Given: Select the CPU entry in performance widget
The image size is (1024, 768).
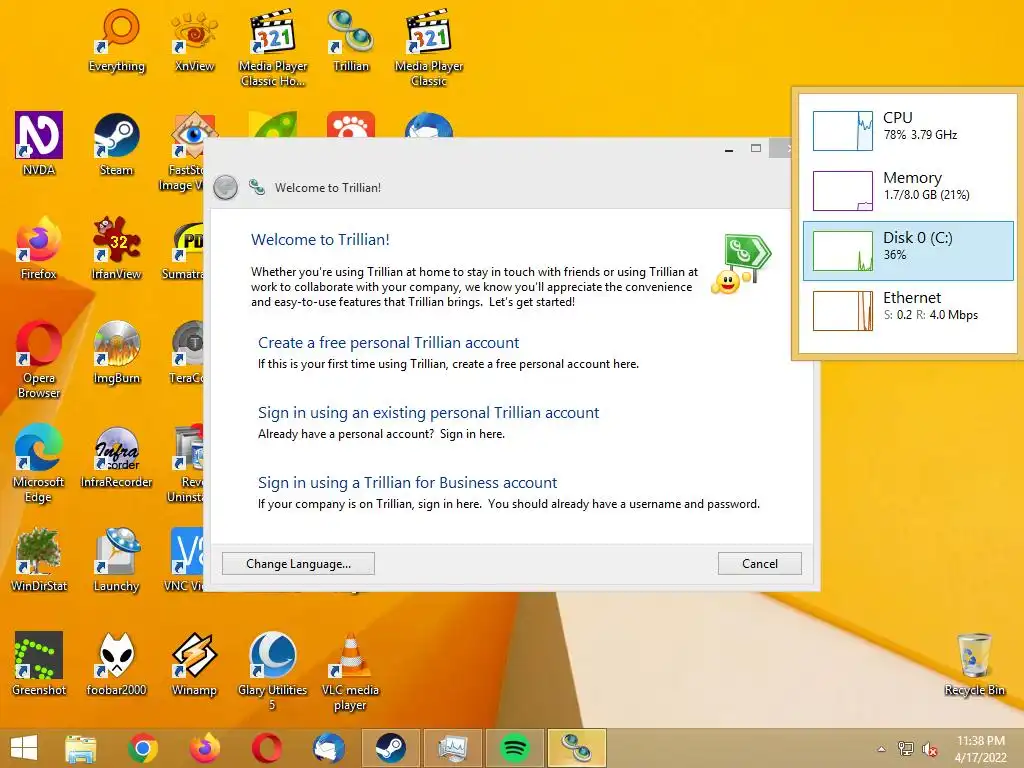Looking at the screenshot, I should [x=908, y=131].
